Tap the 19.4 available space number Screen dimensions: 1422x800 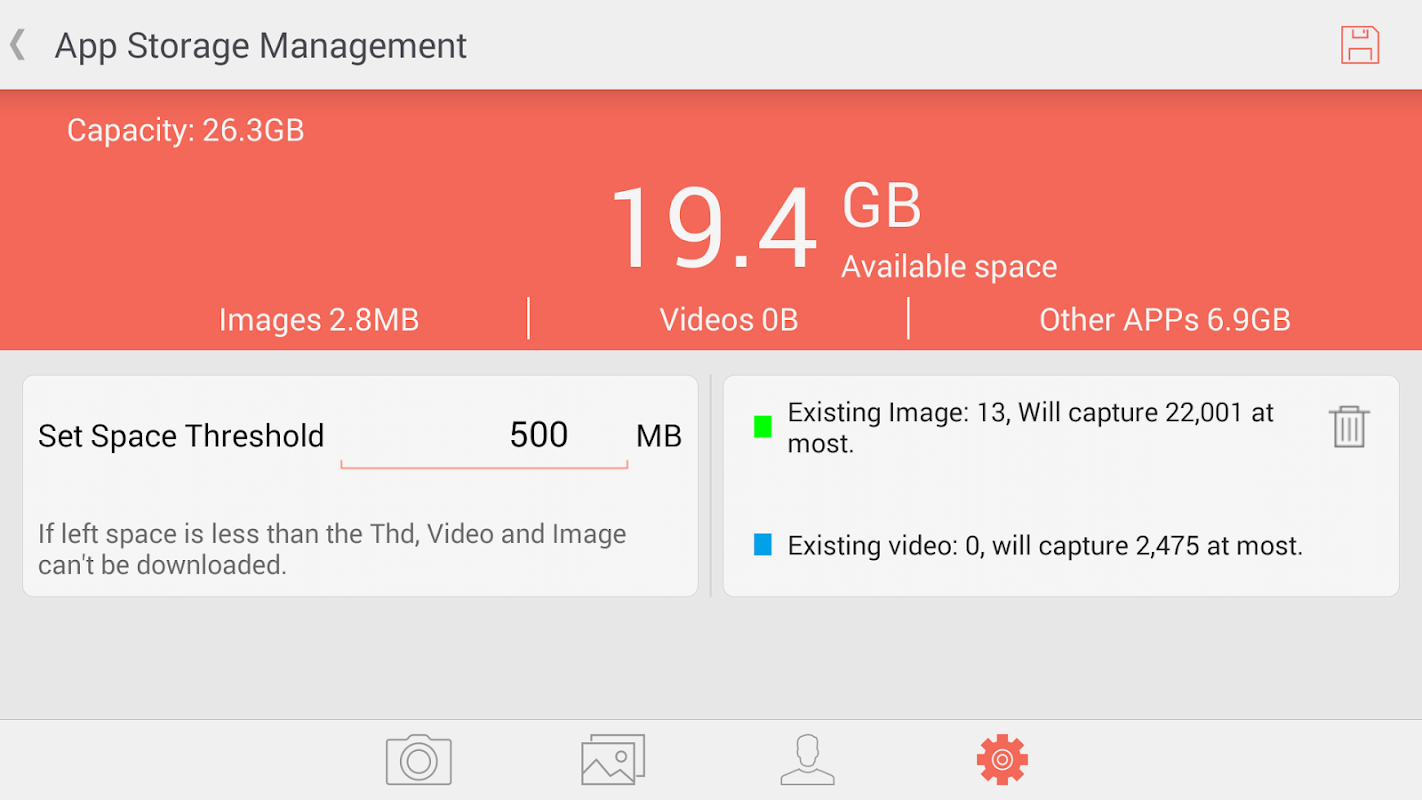click(x=712, y=230)
